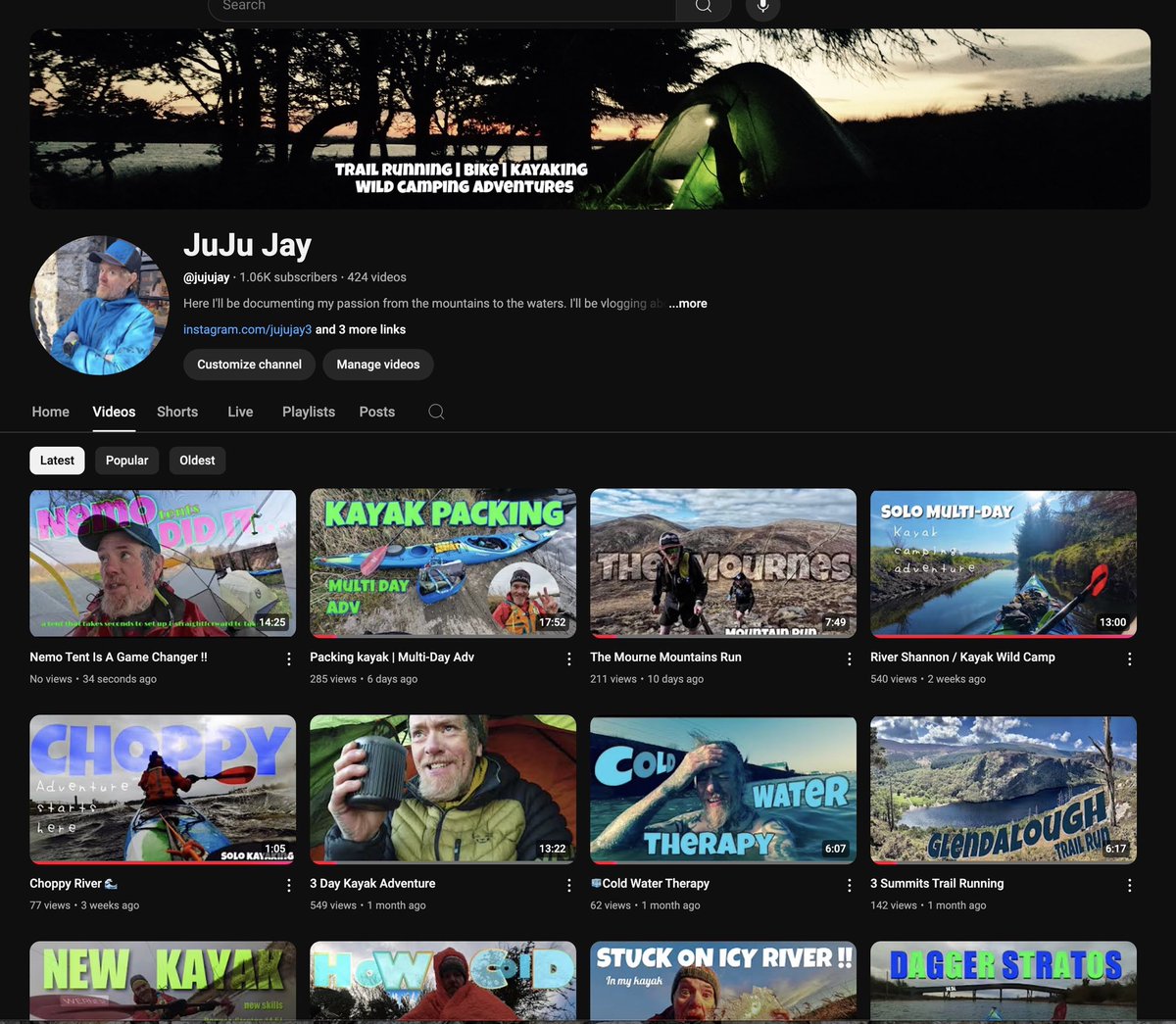Open options menu for Packing kayak video
The image size is (1176, 1024).
point(569,659)
